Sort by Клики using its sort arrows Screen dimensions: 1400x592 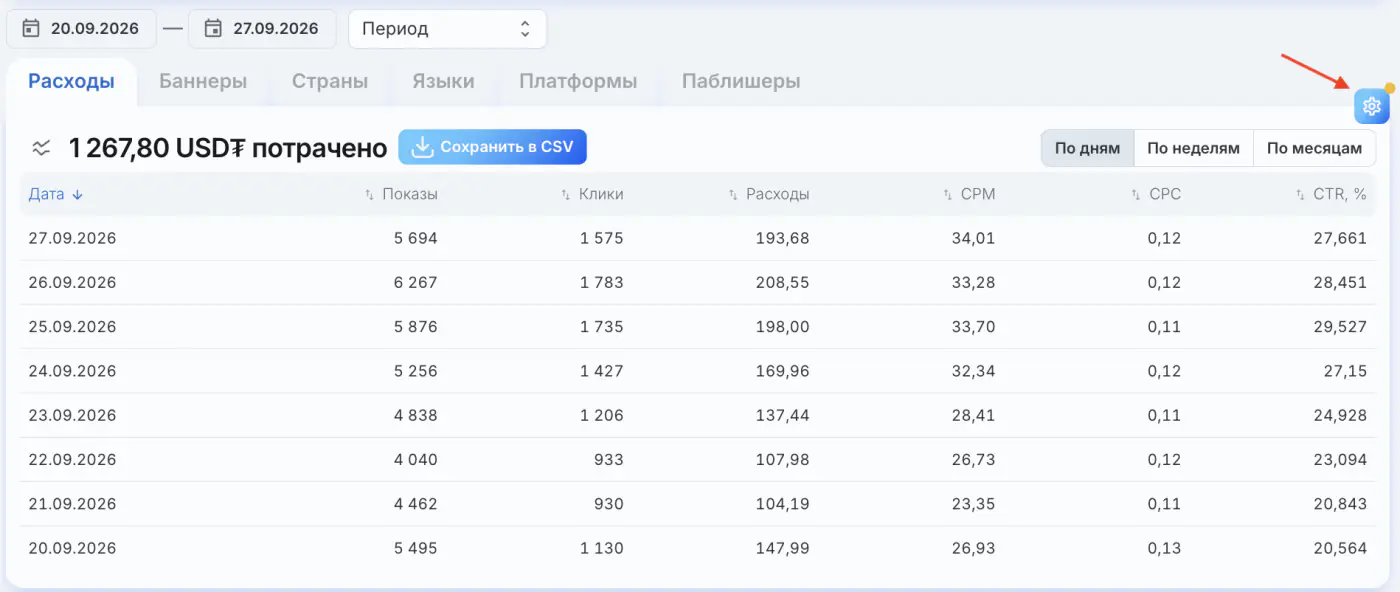coord(566,195)
